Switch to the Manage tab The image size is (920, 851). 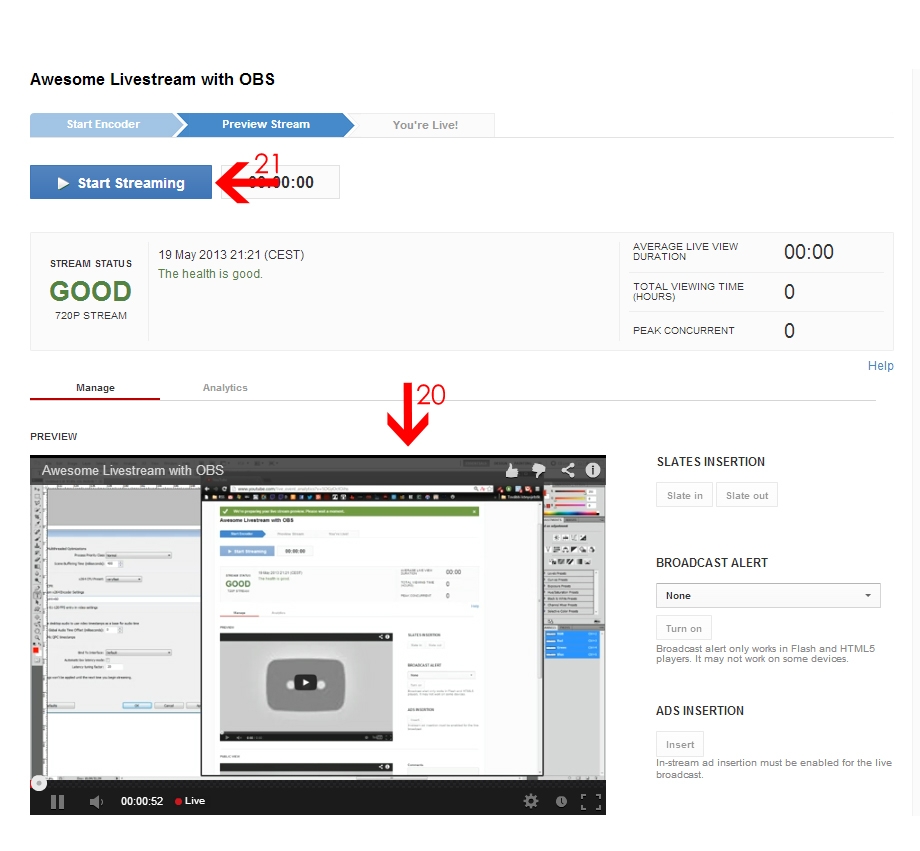tap(95, 388)
